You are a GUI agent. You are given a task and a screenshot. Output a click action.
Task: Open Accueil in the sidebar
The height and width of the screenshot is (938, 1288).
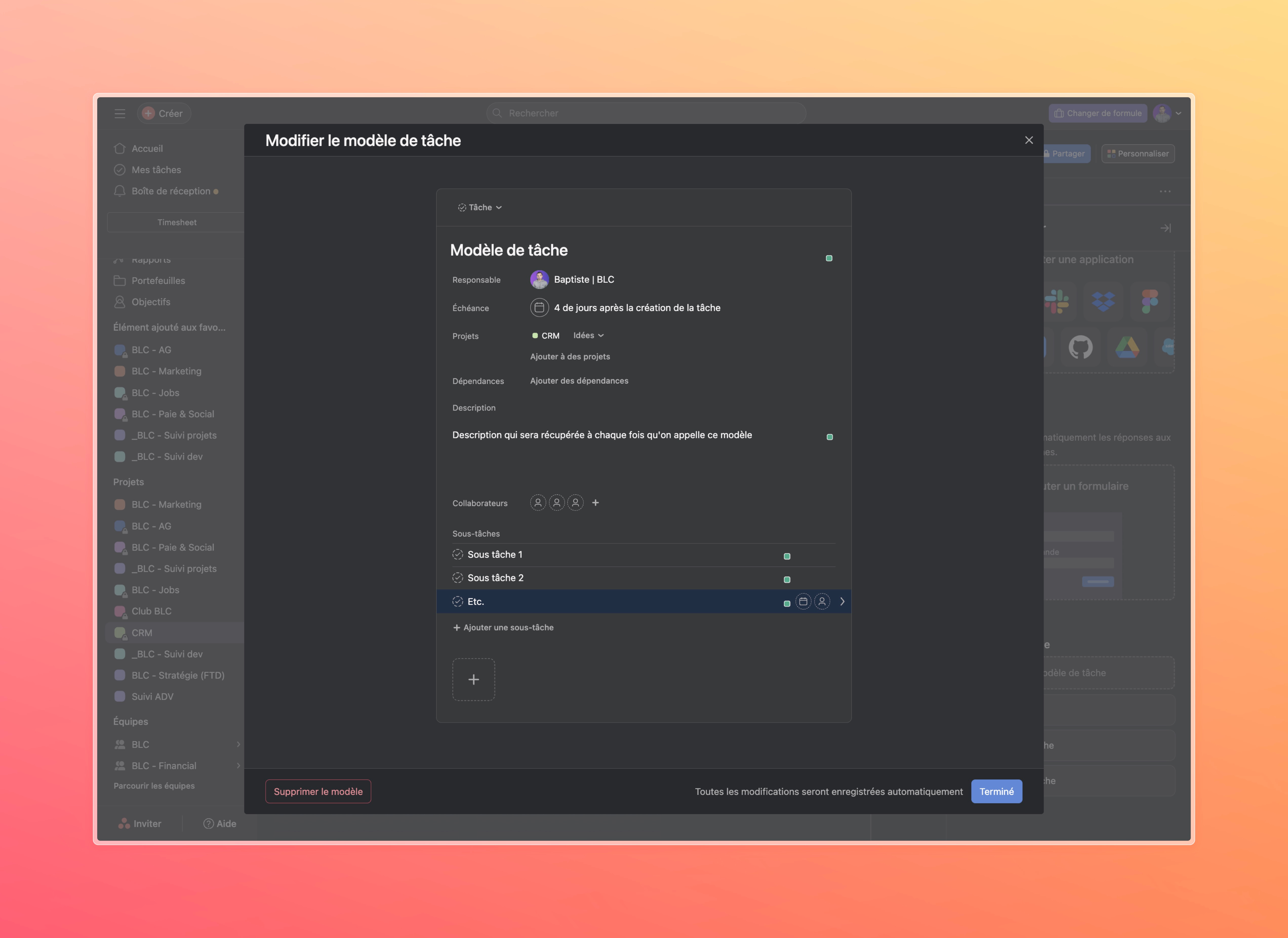coord(138,148)
